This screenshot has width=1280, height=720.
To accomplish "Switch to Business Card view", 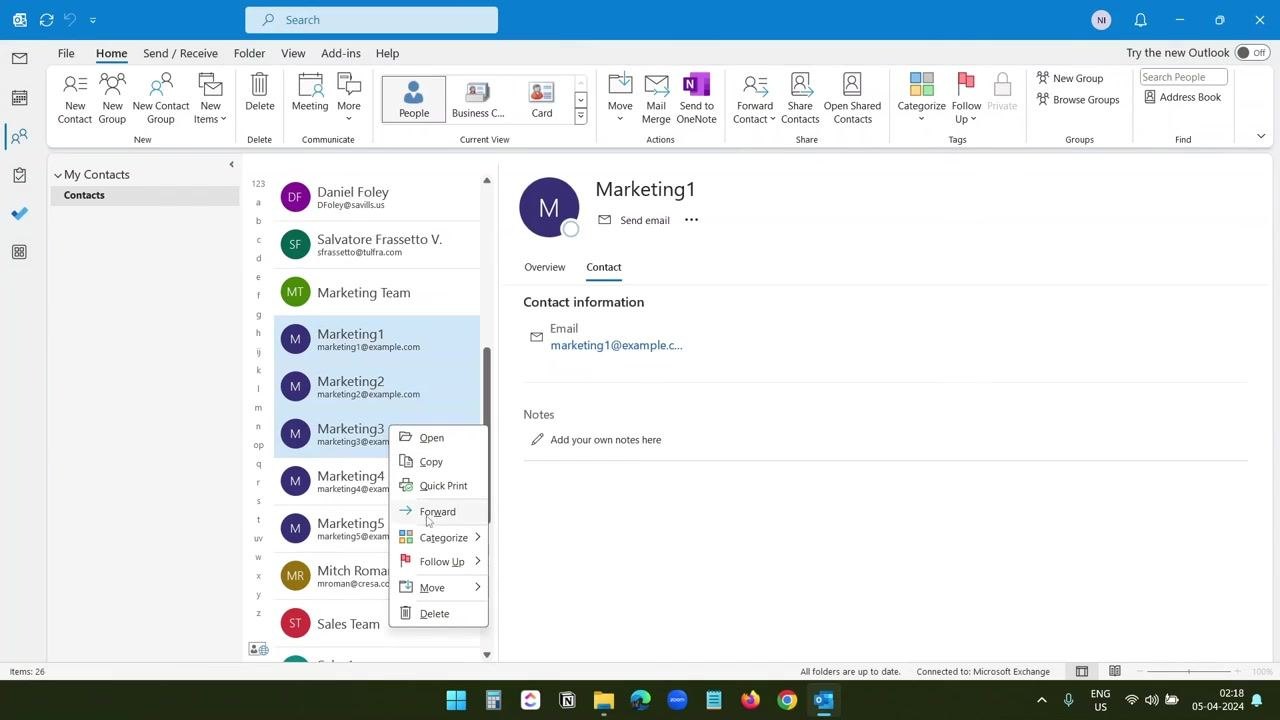I will (x=478, y=100).
